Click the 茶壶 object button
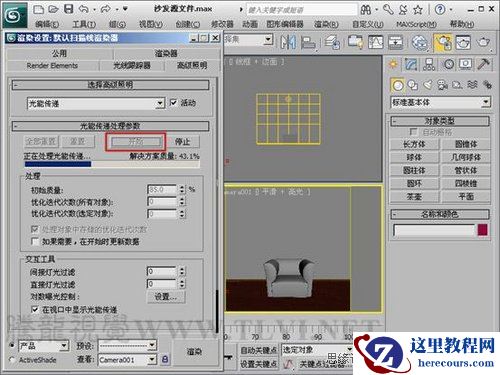 click(x=414, y=197)
